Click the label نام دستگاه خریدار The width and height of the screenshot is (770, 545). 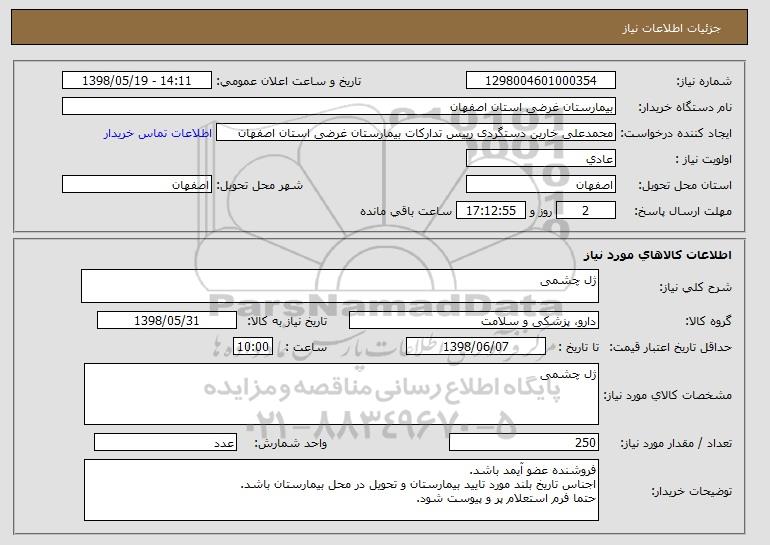click(x=685, y=107)
